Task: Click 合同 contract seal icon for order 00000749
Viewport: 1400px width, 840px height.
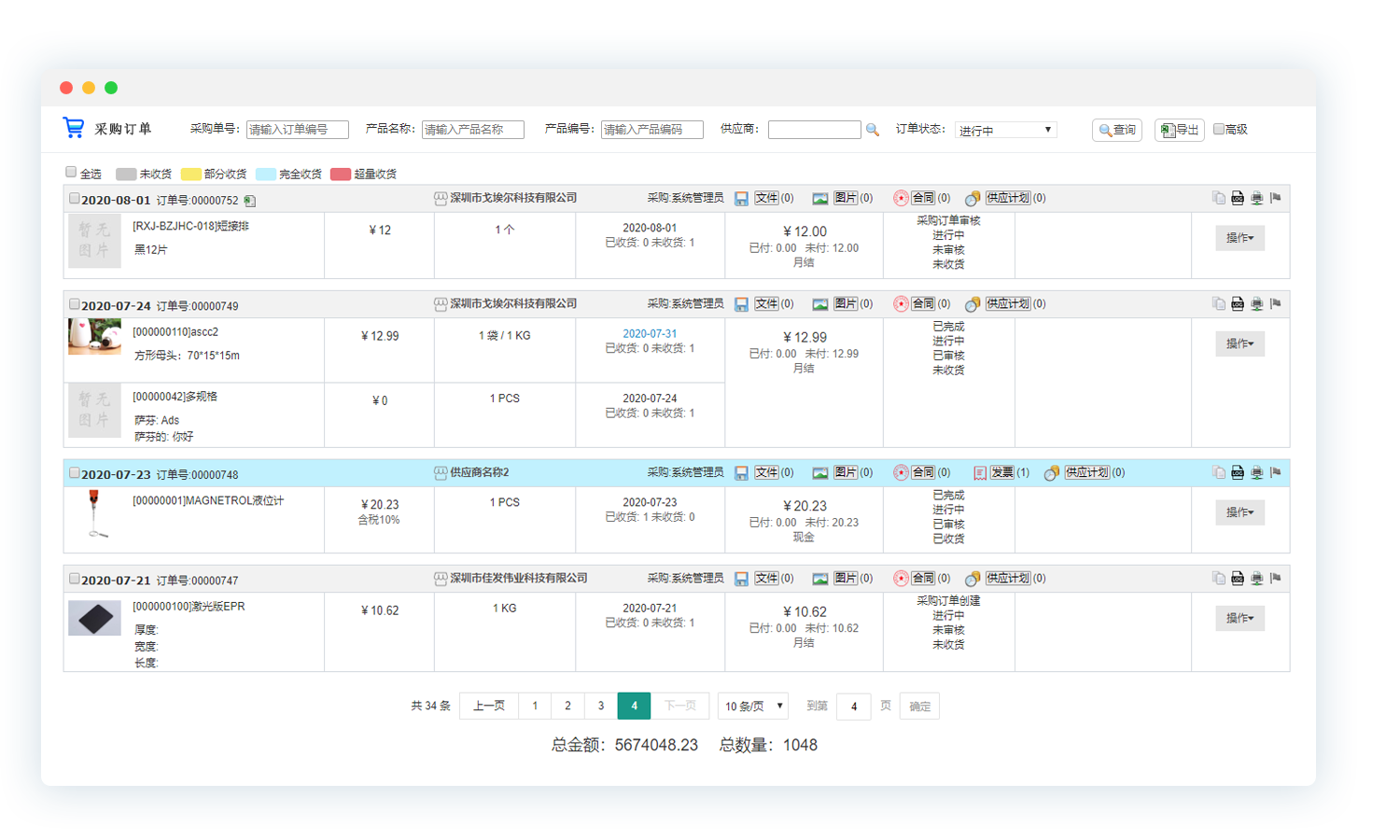Action: [x=901, y=304]
